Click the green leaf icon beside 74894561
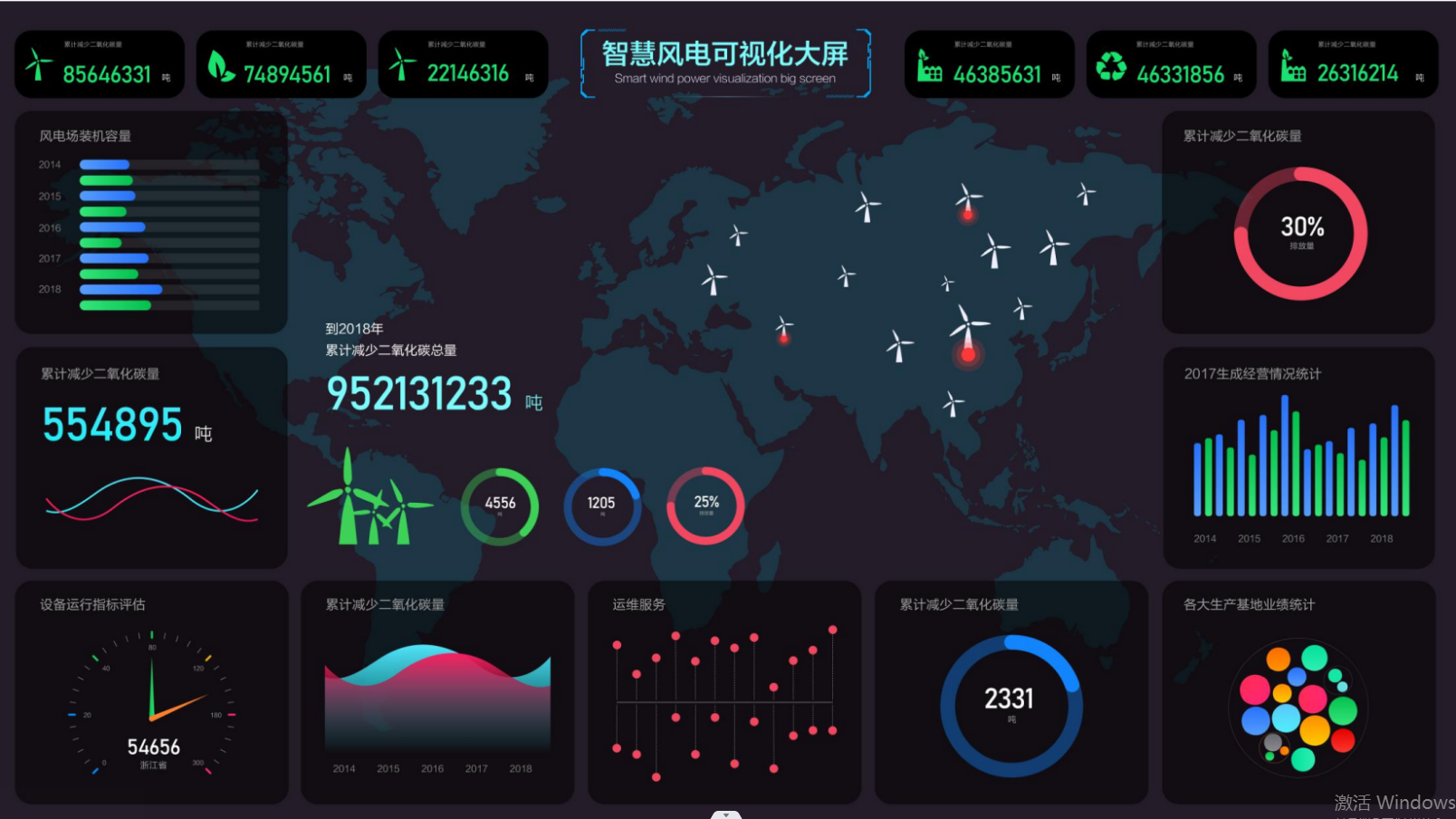This screenshot has height=819, width=1456. (x=221, y=65)
